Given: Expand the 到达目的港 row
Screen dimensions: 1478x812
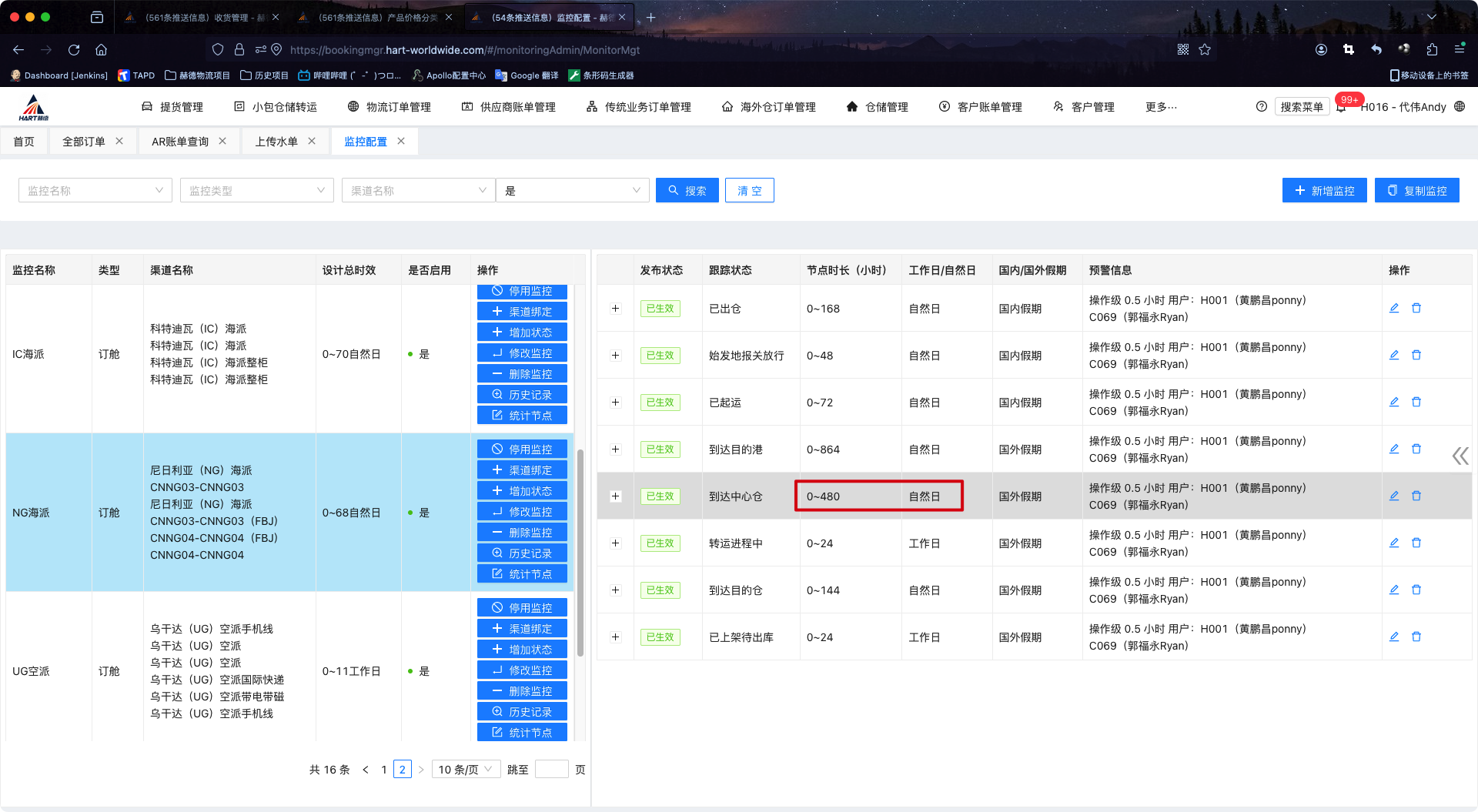Looking at the screenshot, I should (615, 449).
